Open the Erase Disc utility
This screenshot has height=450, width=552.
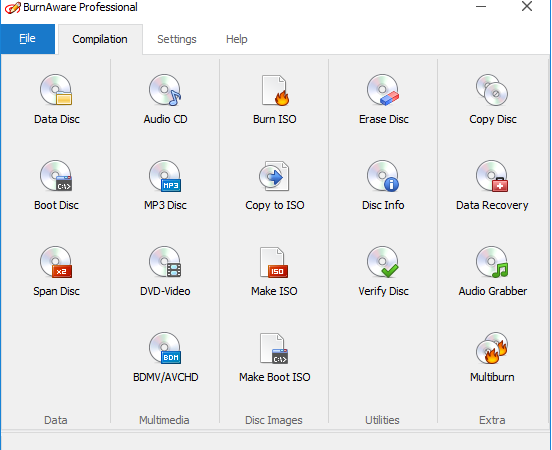pos(383,100)
